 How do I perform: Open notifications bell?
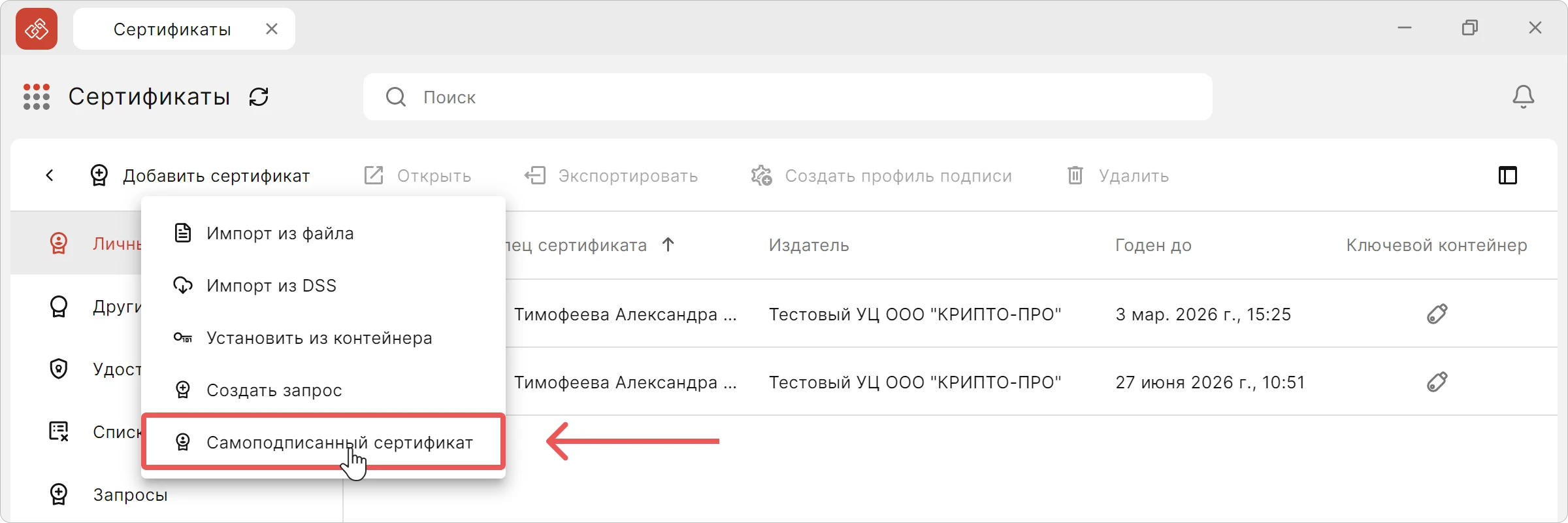click(x=1523, y=97)
